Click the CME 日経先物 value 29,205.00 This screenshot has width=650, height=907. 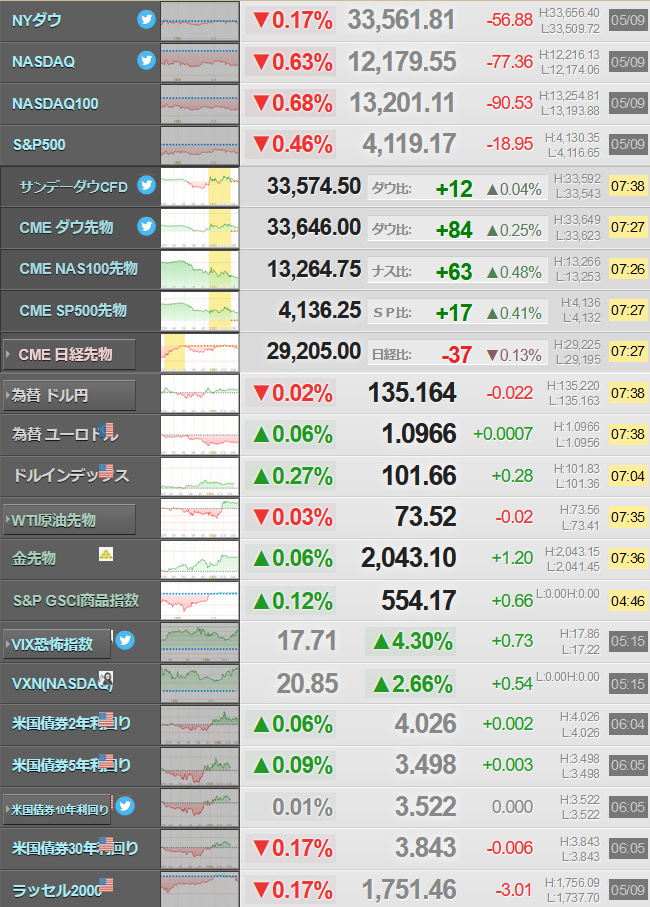313,352
